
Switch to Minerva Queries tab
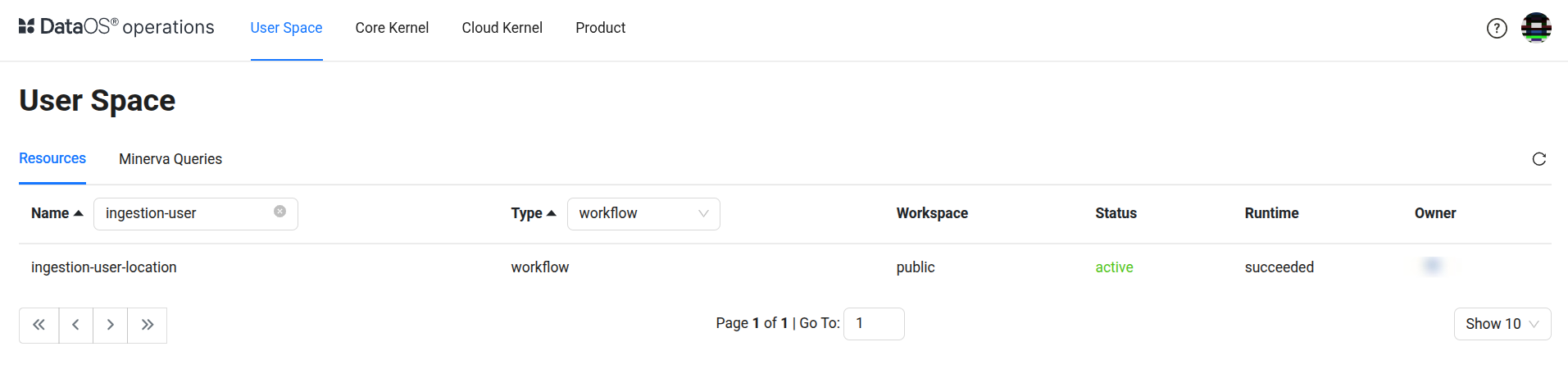tap(170, 159)
